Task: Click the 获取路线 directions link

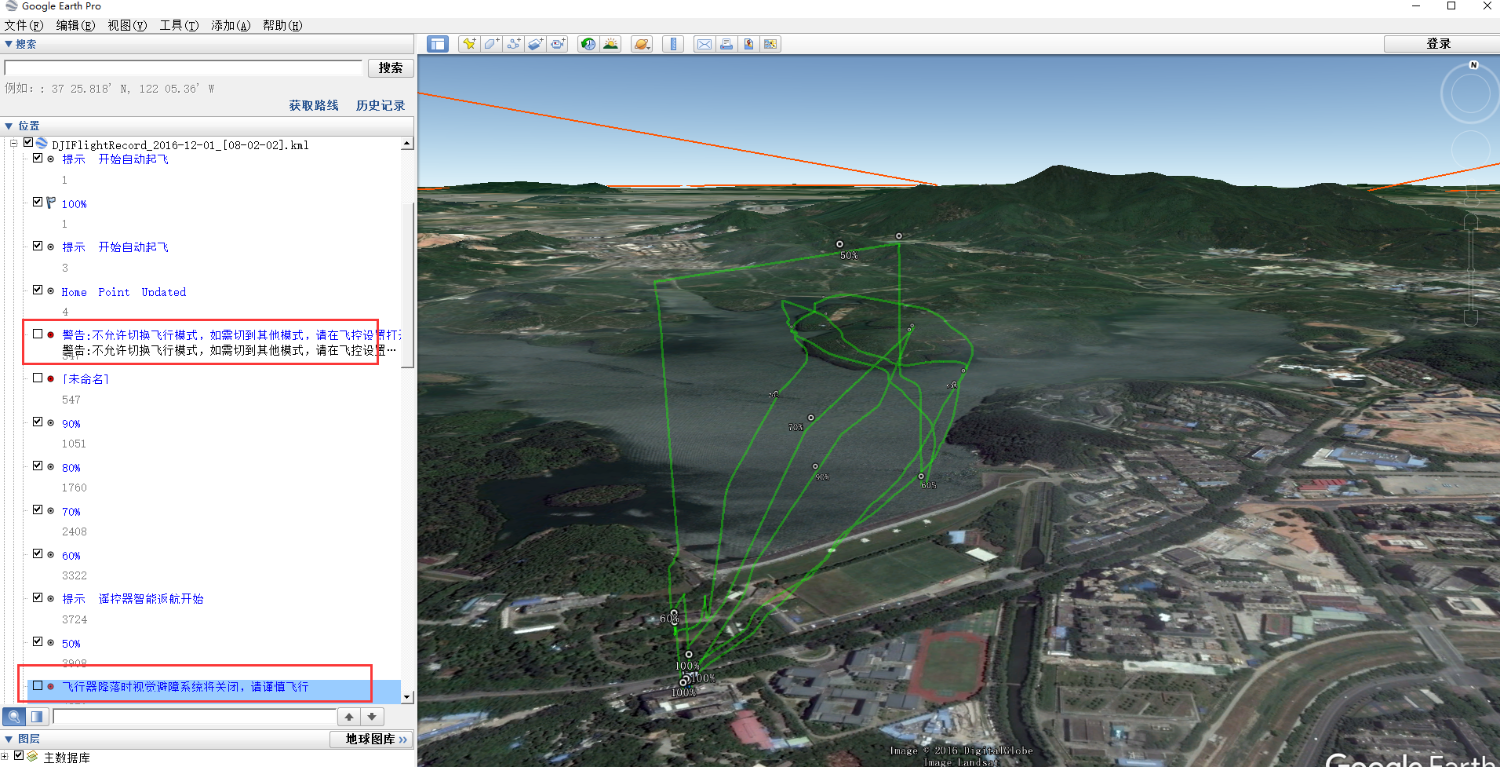Action: [314, 105]
